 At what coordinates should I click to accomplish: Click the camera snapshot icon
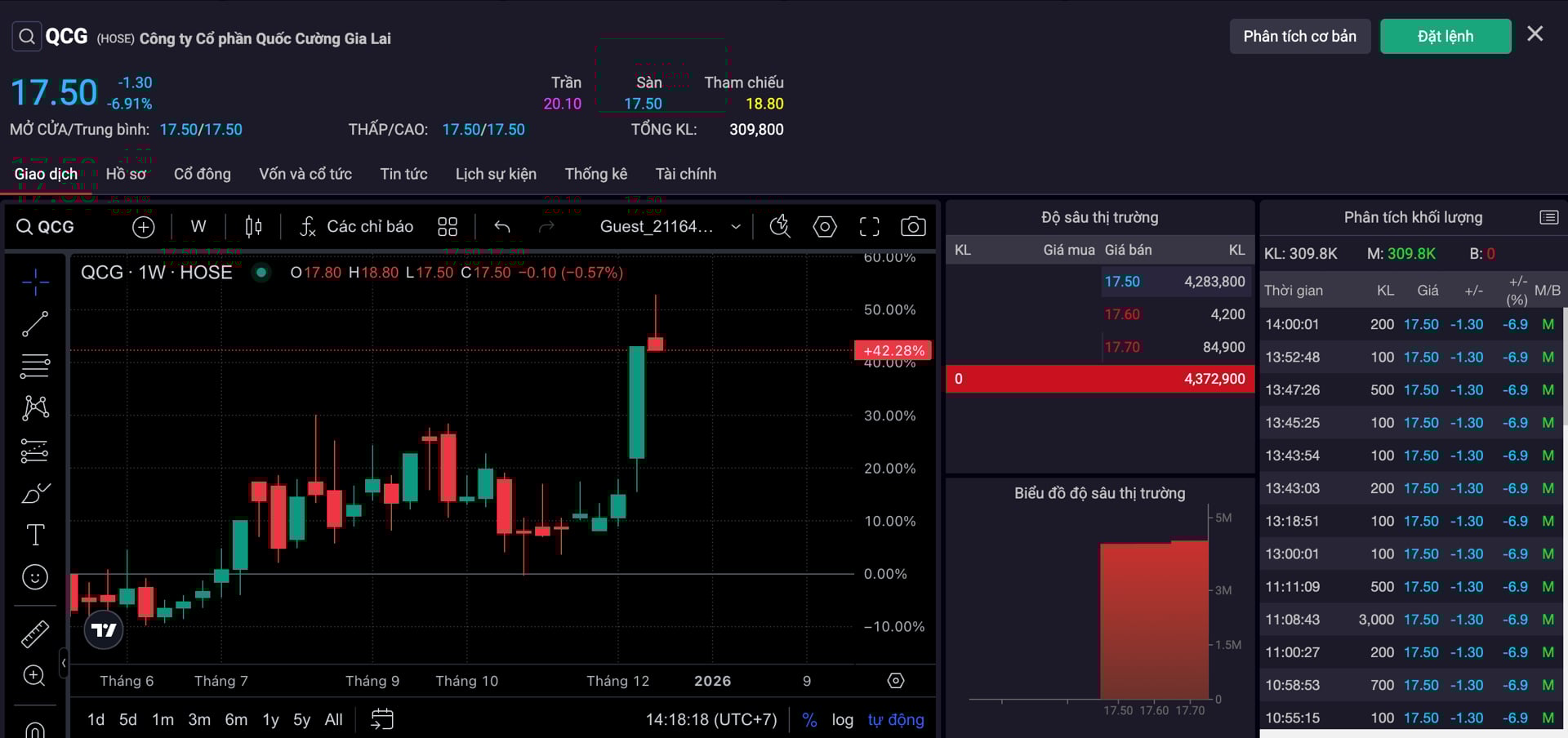912,227
